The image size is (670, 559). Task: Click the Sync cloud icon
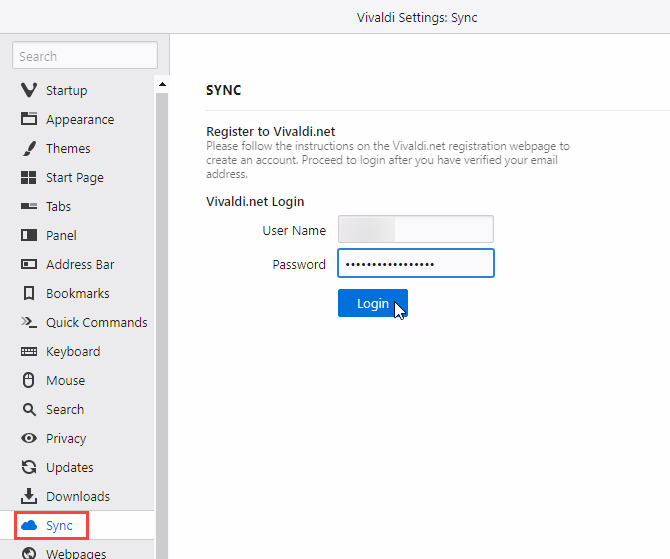coord(29,525)
